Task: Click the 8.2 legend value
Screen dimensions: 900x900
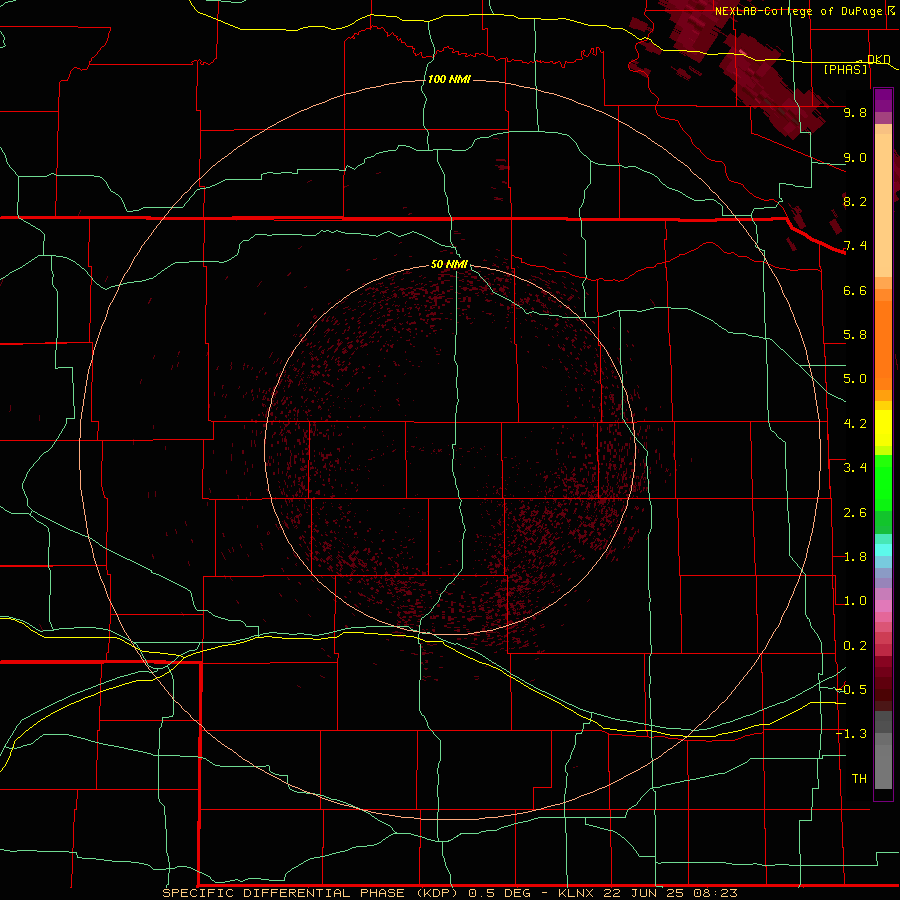Action: [855, 201]
